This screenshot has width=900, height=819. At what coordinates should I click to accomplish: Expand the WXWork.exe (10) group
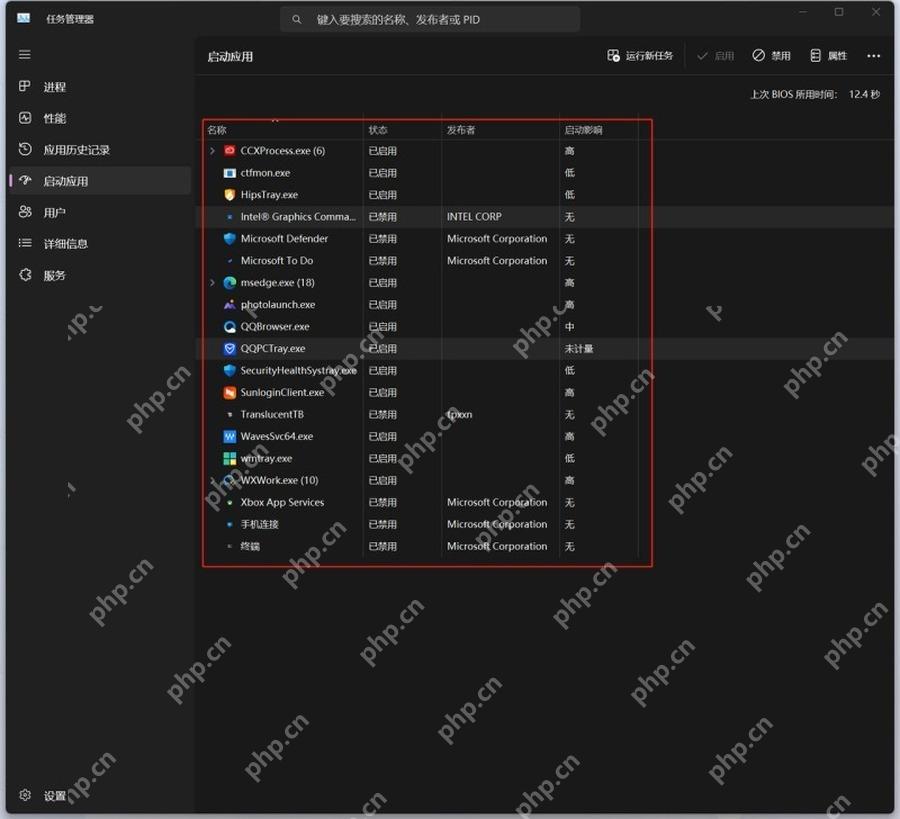point(212,480)
